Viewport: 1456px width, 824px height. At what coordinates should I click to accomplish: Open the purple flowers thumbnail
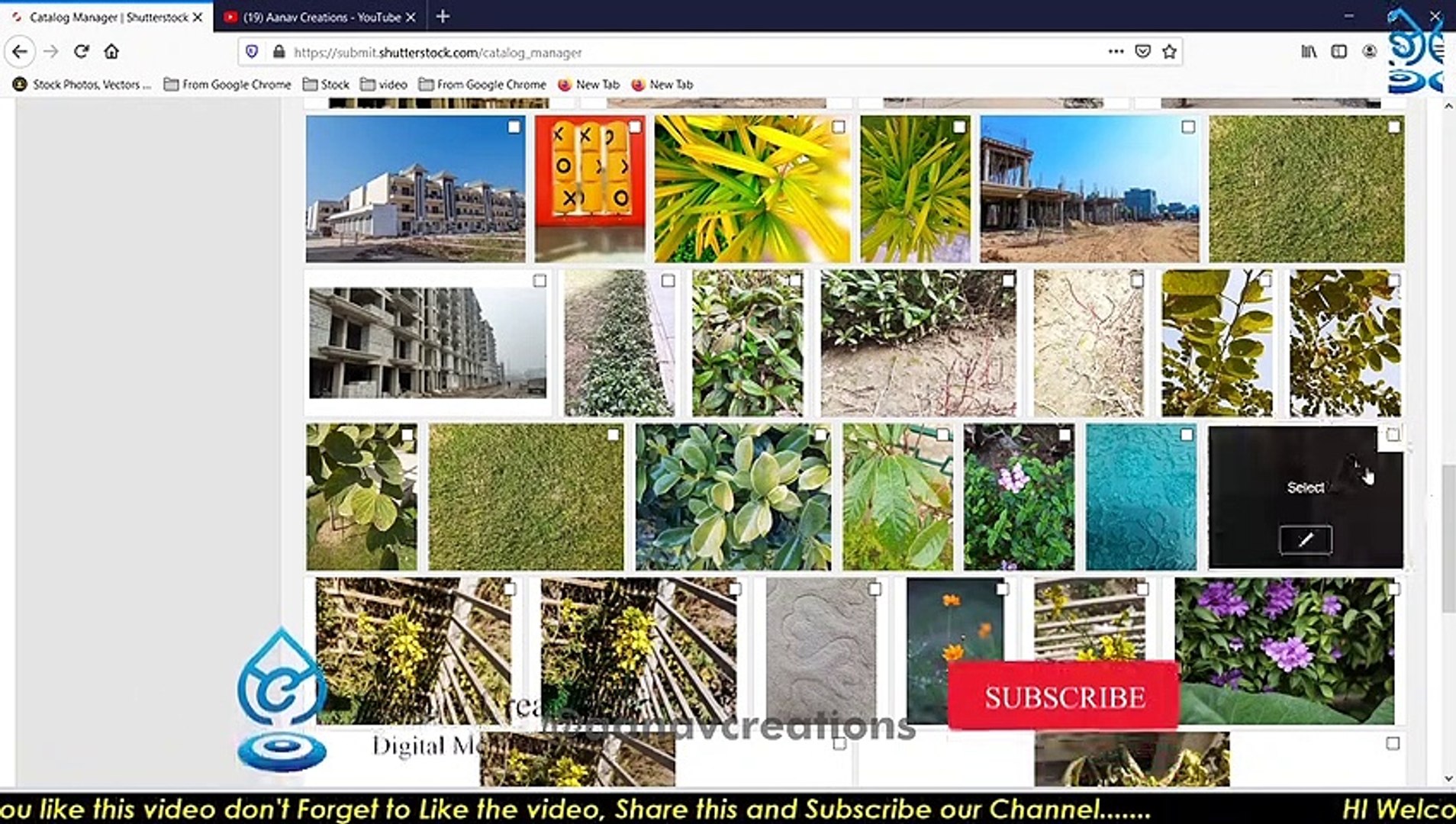[x=1284, y=651]
